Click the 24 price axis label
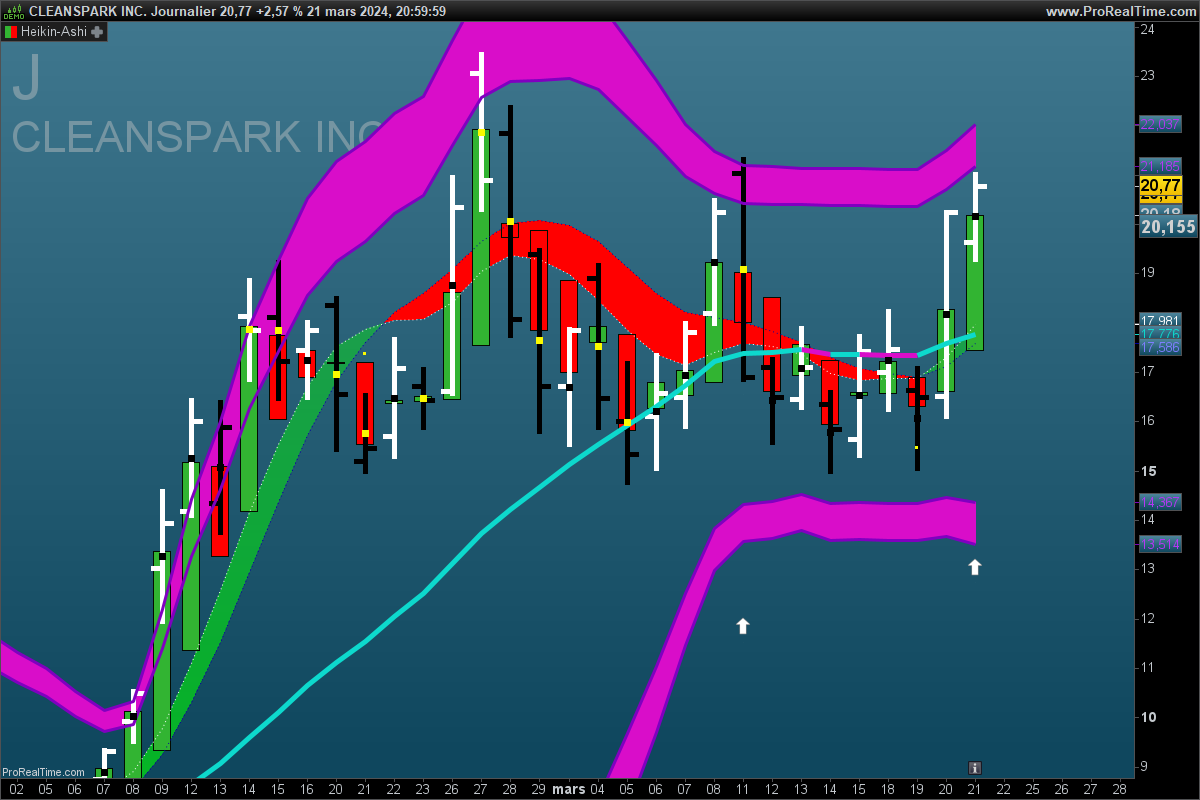The width and height of the screenshot is (1200, 800). click(x=1148, y=29)
